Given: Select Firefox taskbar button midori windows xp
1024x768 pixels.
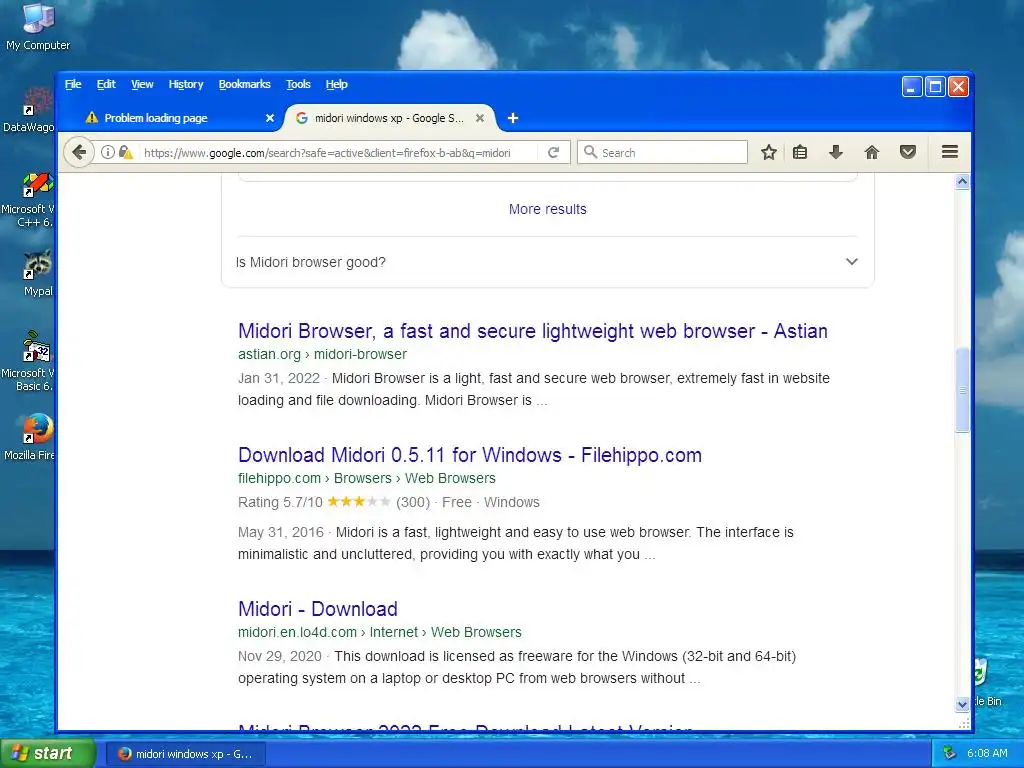Looking at the screenshot, I should (185, 754).
